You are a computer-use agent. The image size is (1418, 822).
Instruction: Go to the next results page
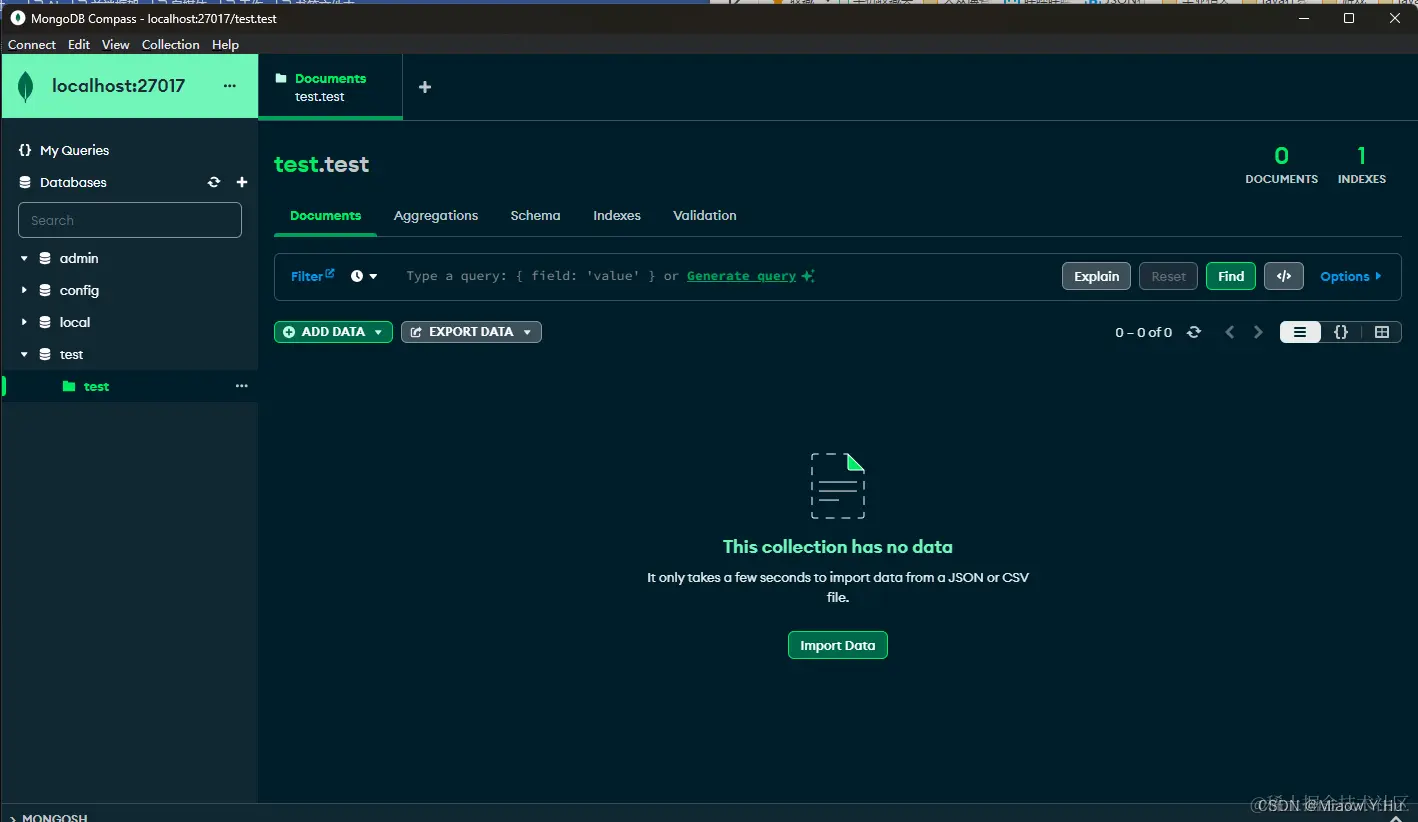pos(1258,332)
